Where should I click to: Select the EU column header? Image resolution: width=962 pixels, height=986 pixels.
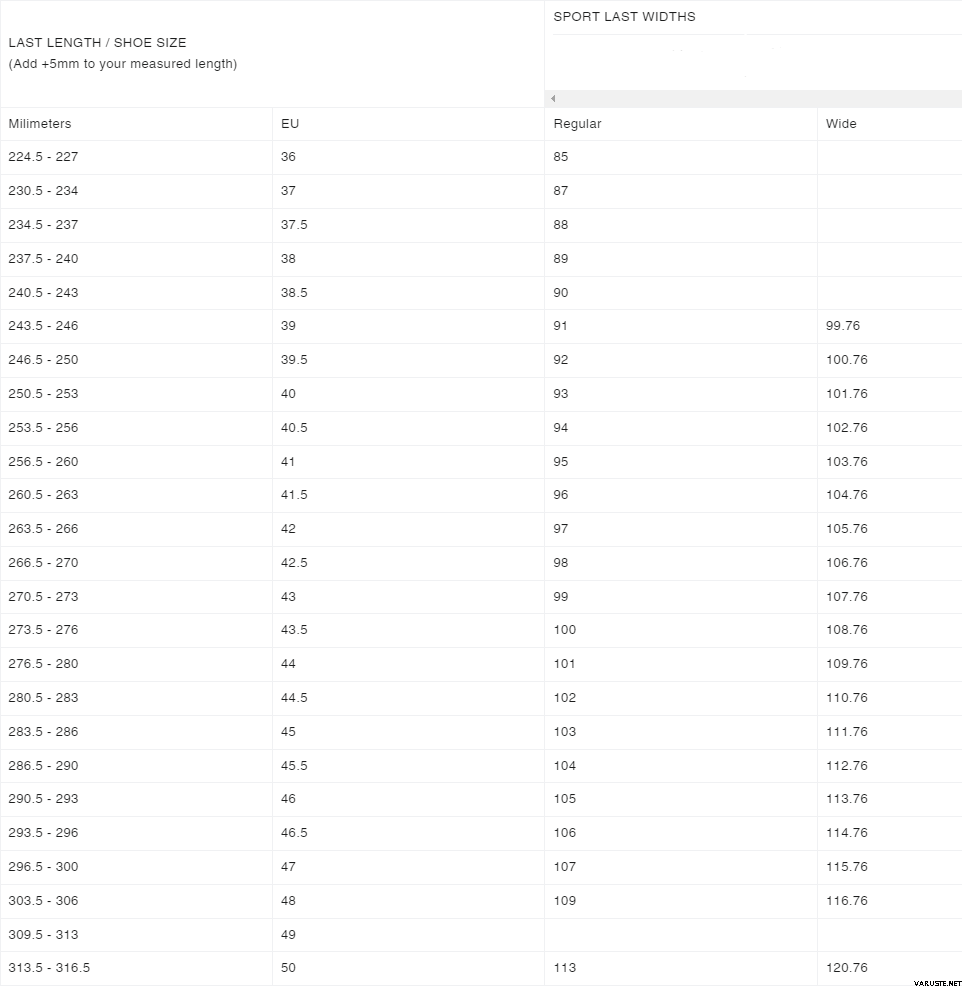290,124
